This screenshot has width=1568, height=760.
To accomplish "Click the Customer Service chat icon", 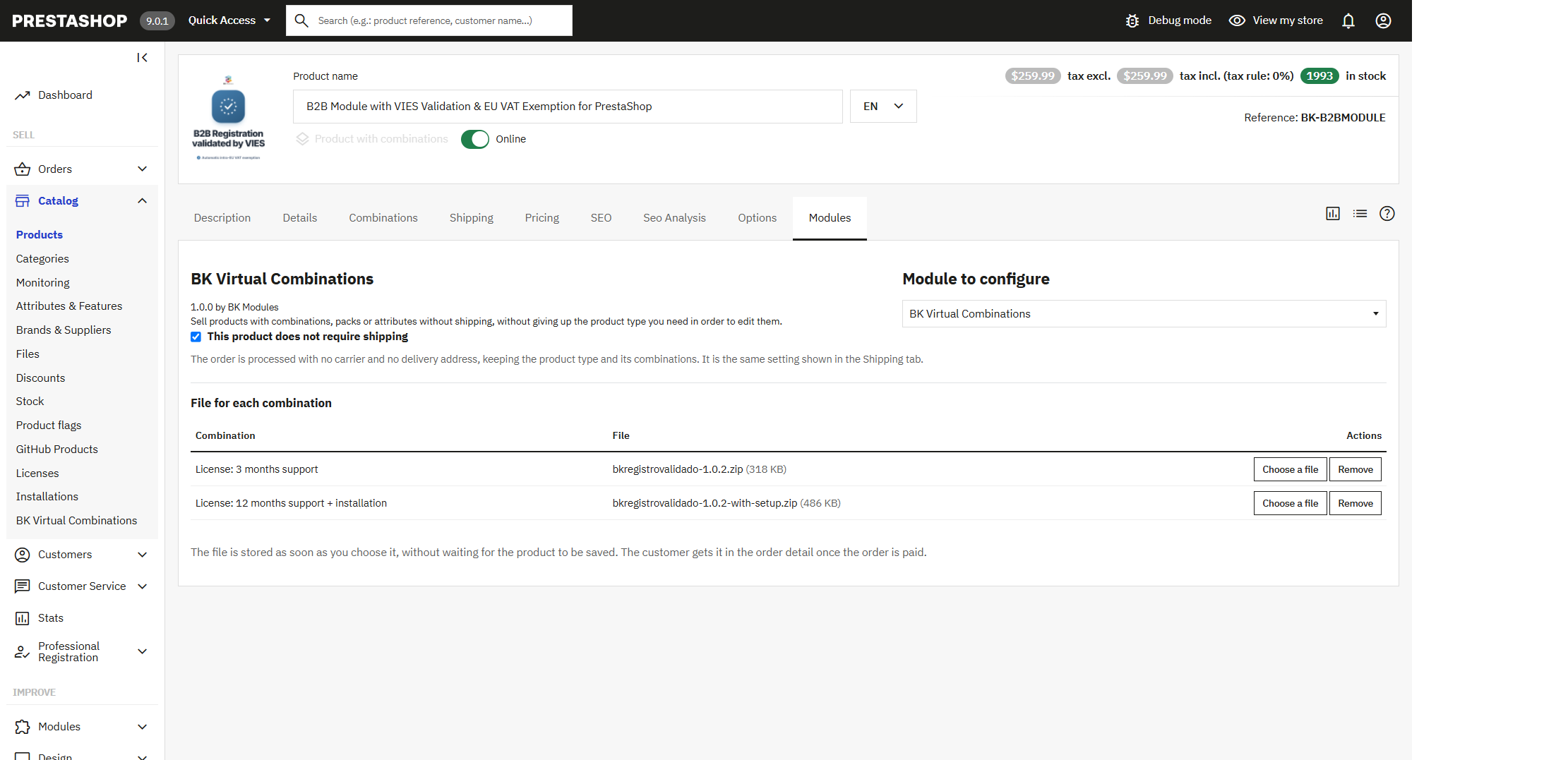I will point(23,586).
